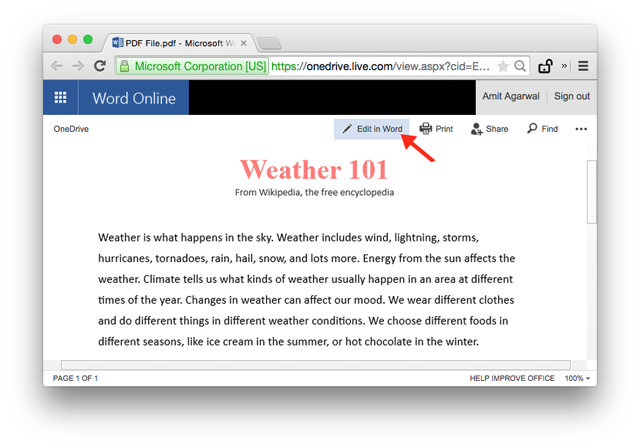
Task: Click the zoom magnifier icon in address bar
Action: [520, 66]
